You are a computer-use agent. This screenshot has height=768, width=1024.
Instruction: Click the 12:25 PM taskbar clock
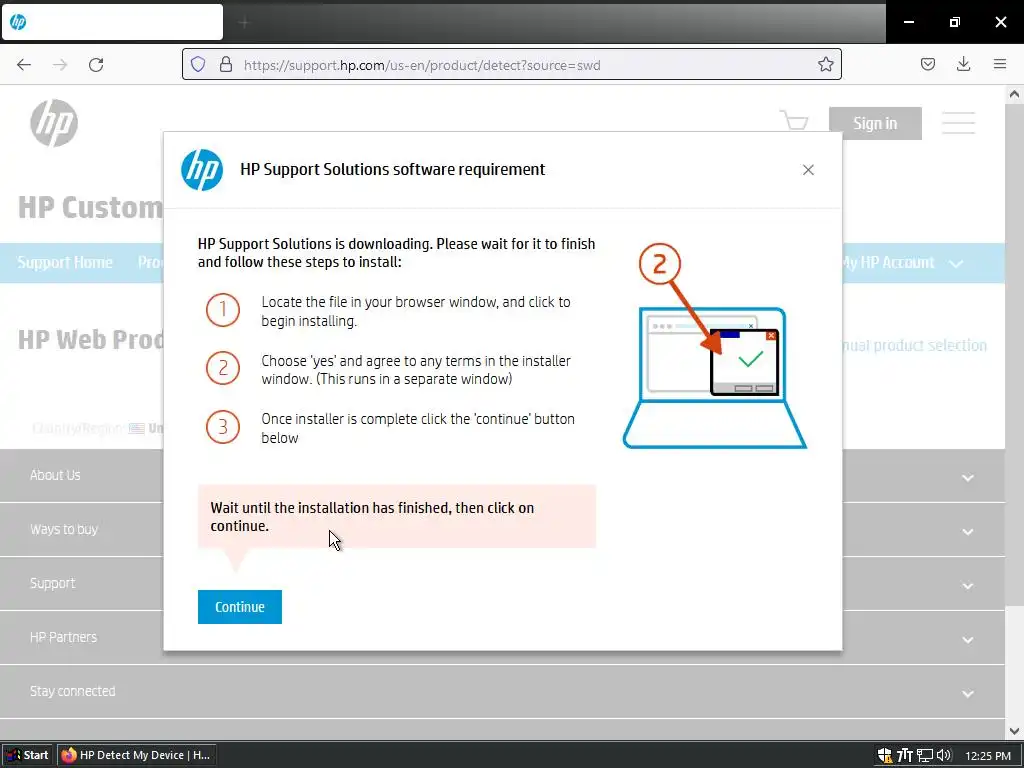tap(987, 756)
